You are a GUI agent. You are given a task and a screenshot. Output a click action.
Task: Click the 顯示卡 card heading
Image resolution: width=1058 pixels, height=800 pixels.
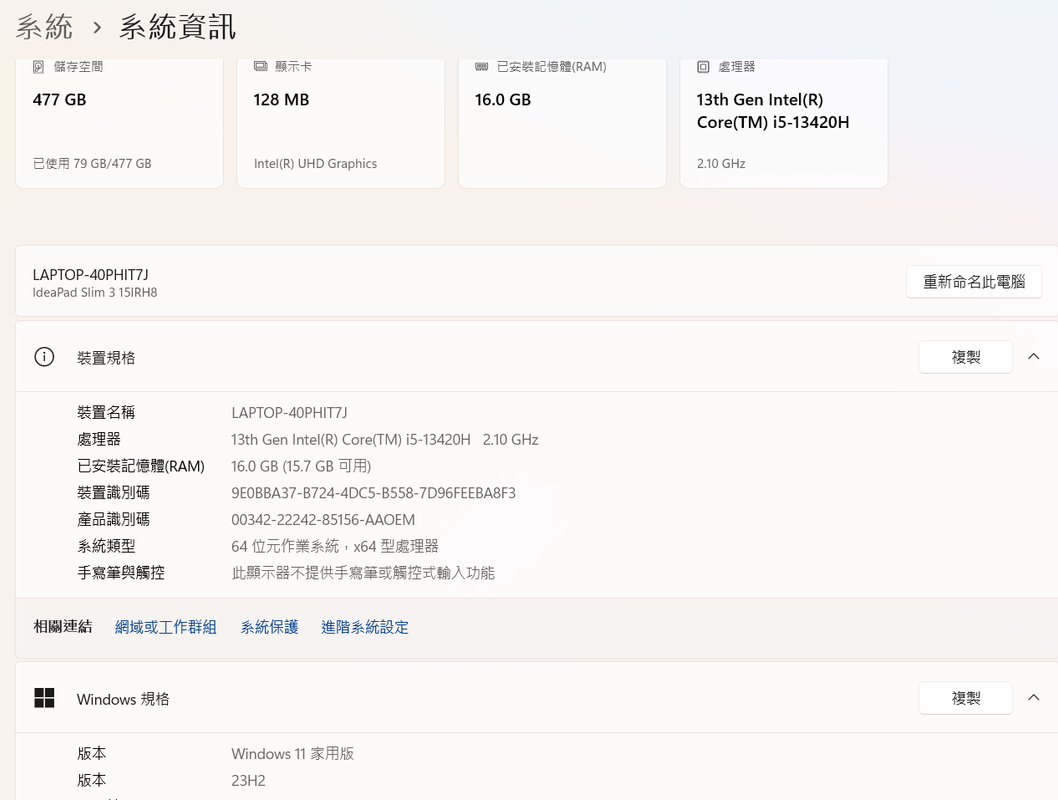pyautogui.click(x=294, y=66)
